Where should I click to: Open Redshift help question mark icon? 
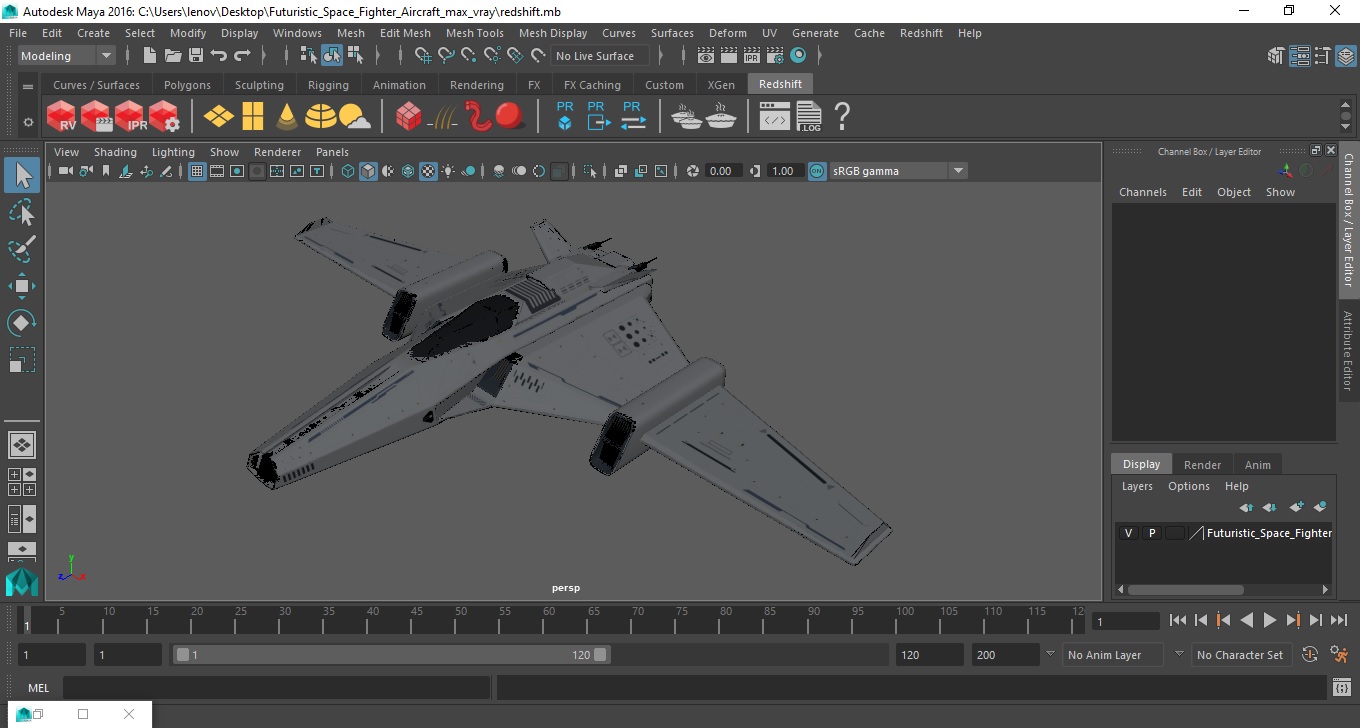pyautogui.click(x=842, y=117)
